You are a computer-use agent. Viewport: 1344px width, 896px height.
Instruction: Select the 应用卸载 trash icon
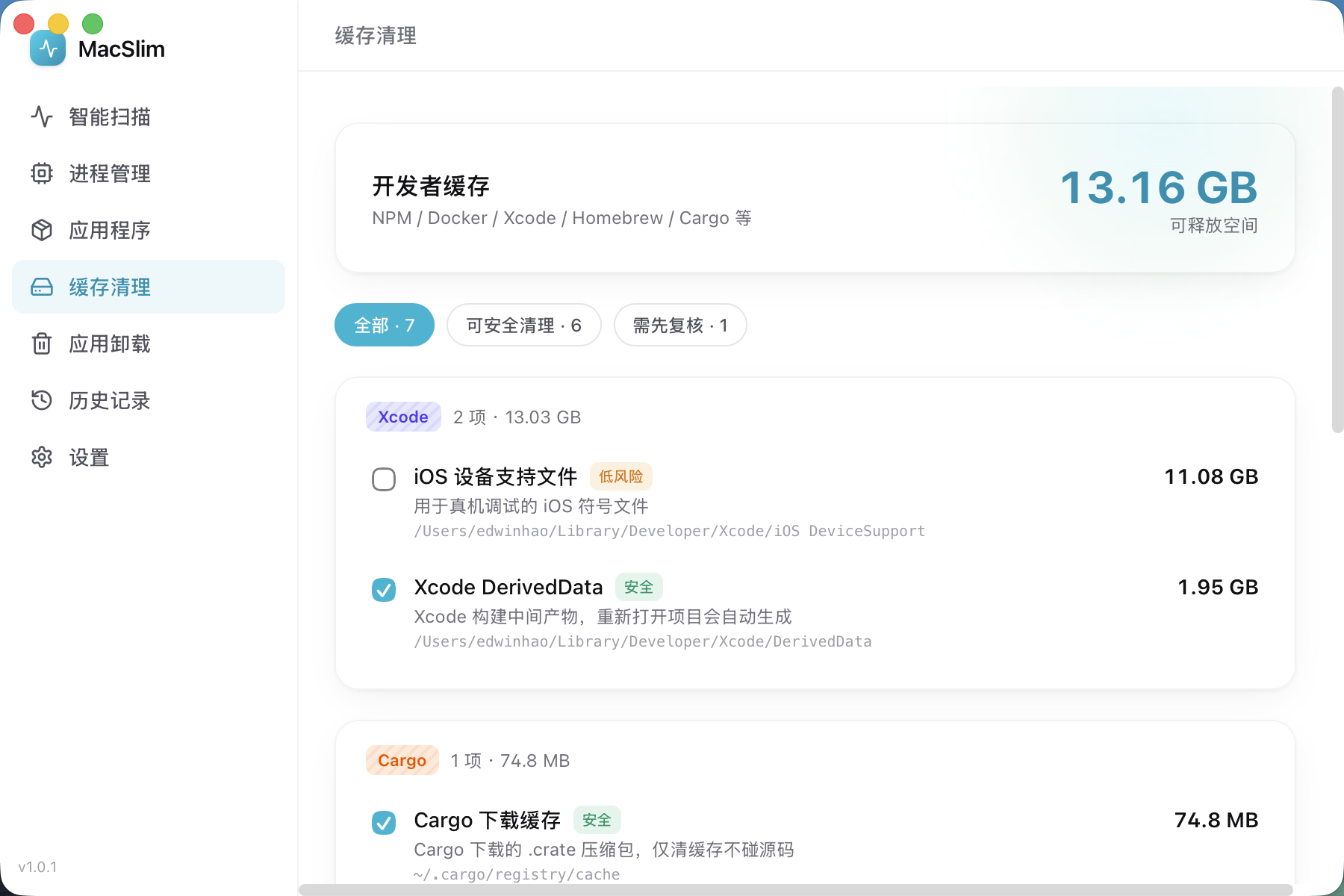(42, 343)
